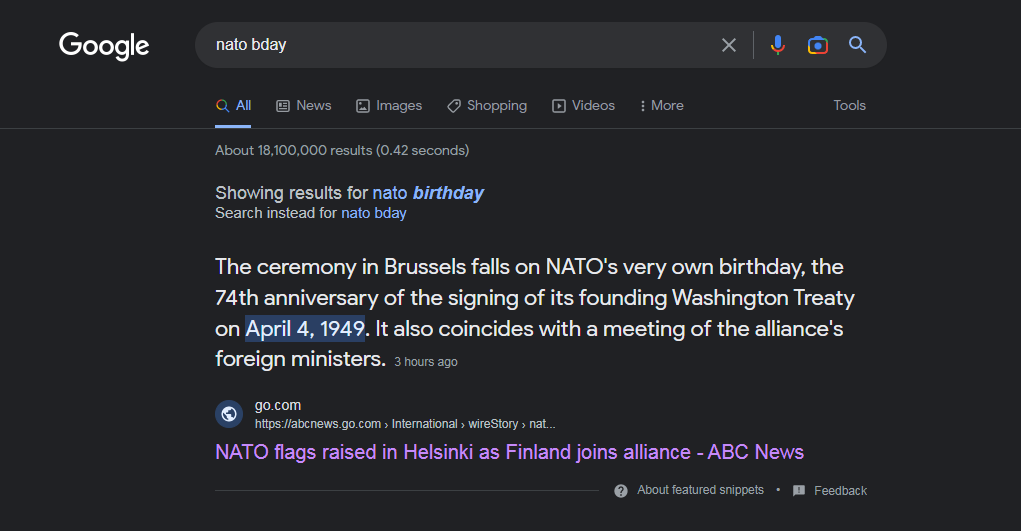Click the feedback flag icon

tap(799, 491)
